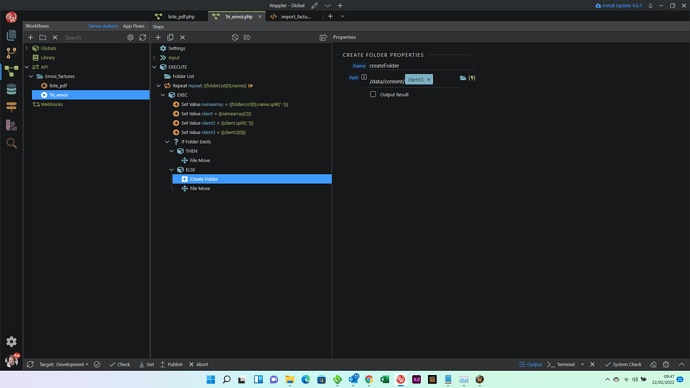Viewport: 690px width, 388px height.
Task: Click the Get button
Action: 147,364
